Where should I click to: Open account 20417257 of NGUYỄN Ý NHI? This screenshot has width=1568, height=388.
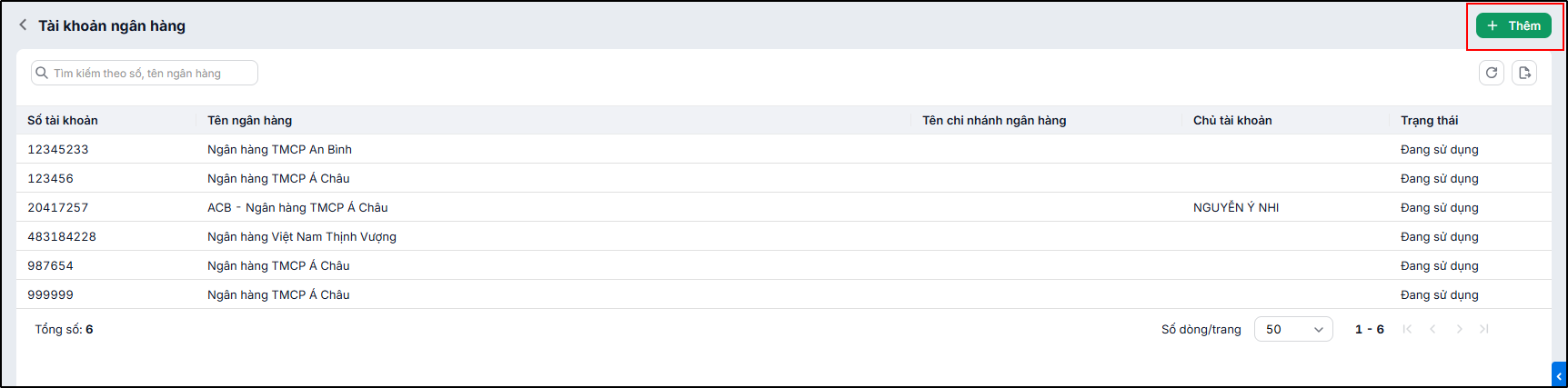(x=784, y=207)
